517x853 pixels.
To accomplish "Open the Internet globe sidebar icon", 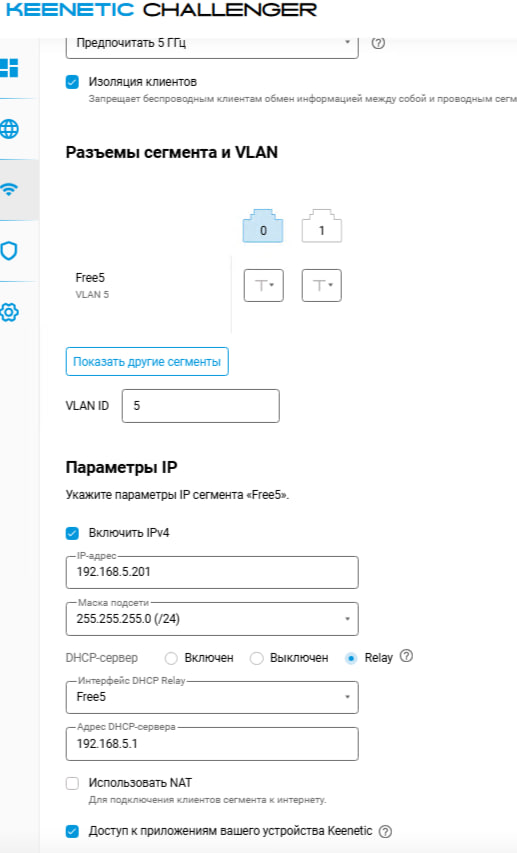I will (x=9, y=129).
